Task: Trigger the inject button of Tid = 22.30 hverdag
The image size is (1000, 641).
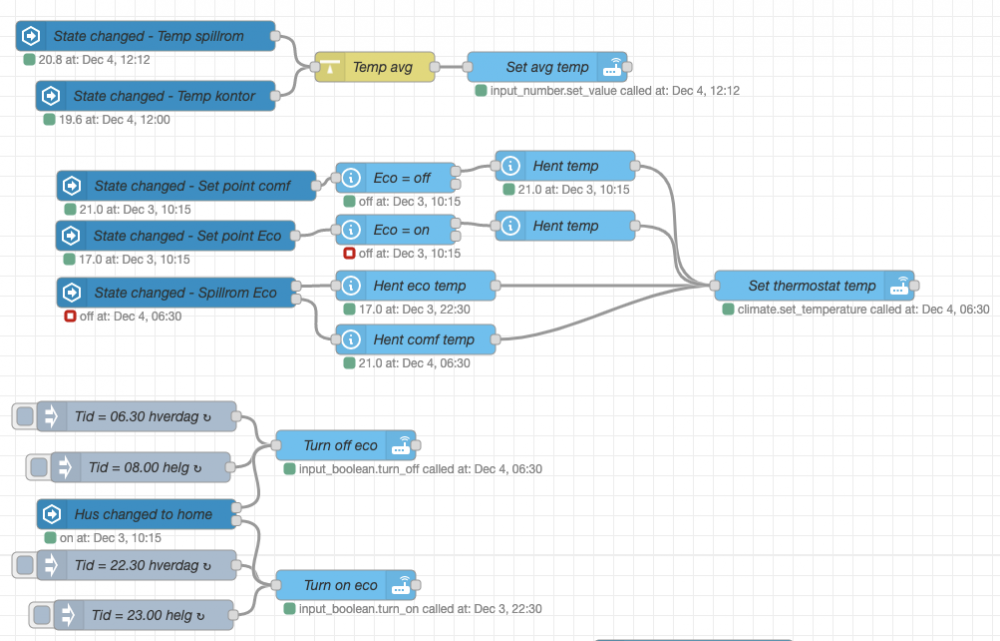Action: click(24, 565)
